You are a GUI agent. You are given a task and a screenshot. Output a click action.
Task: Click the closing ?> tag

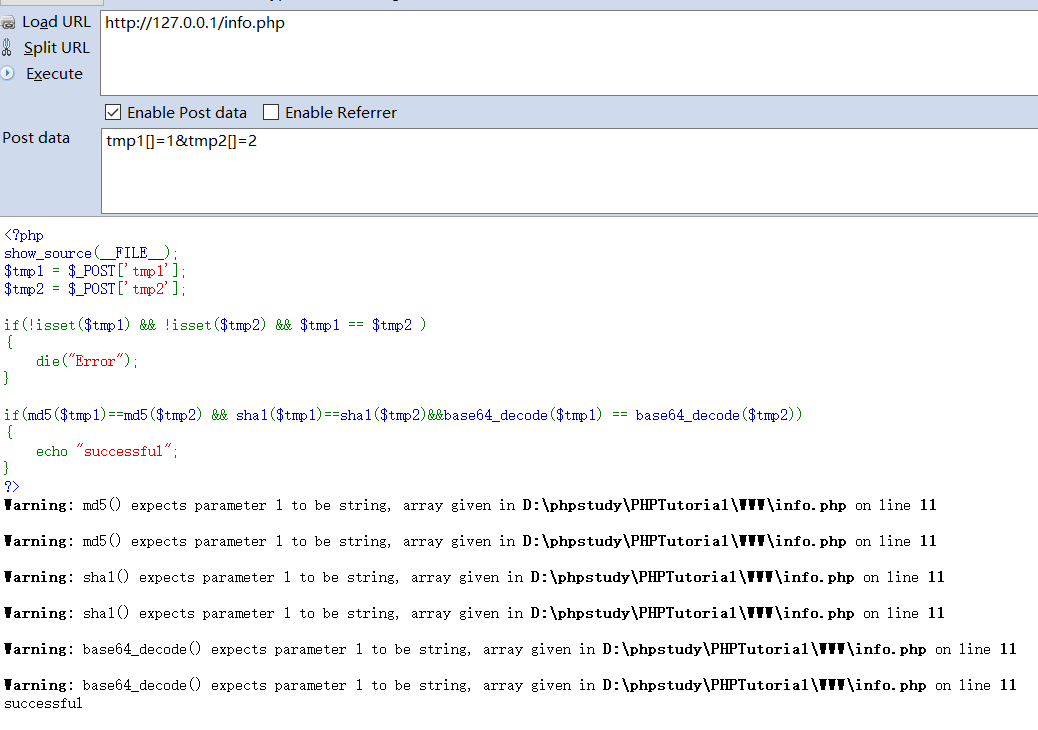coord(12,486)
